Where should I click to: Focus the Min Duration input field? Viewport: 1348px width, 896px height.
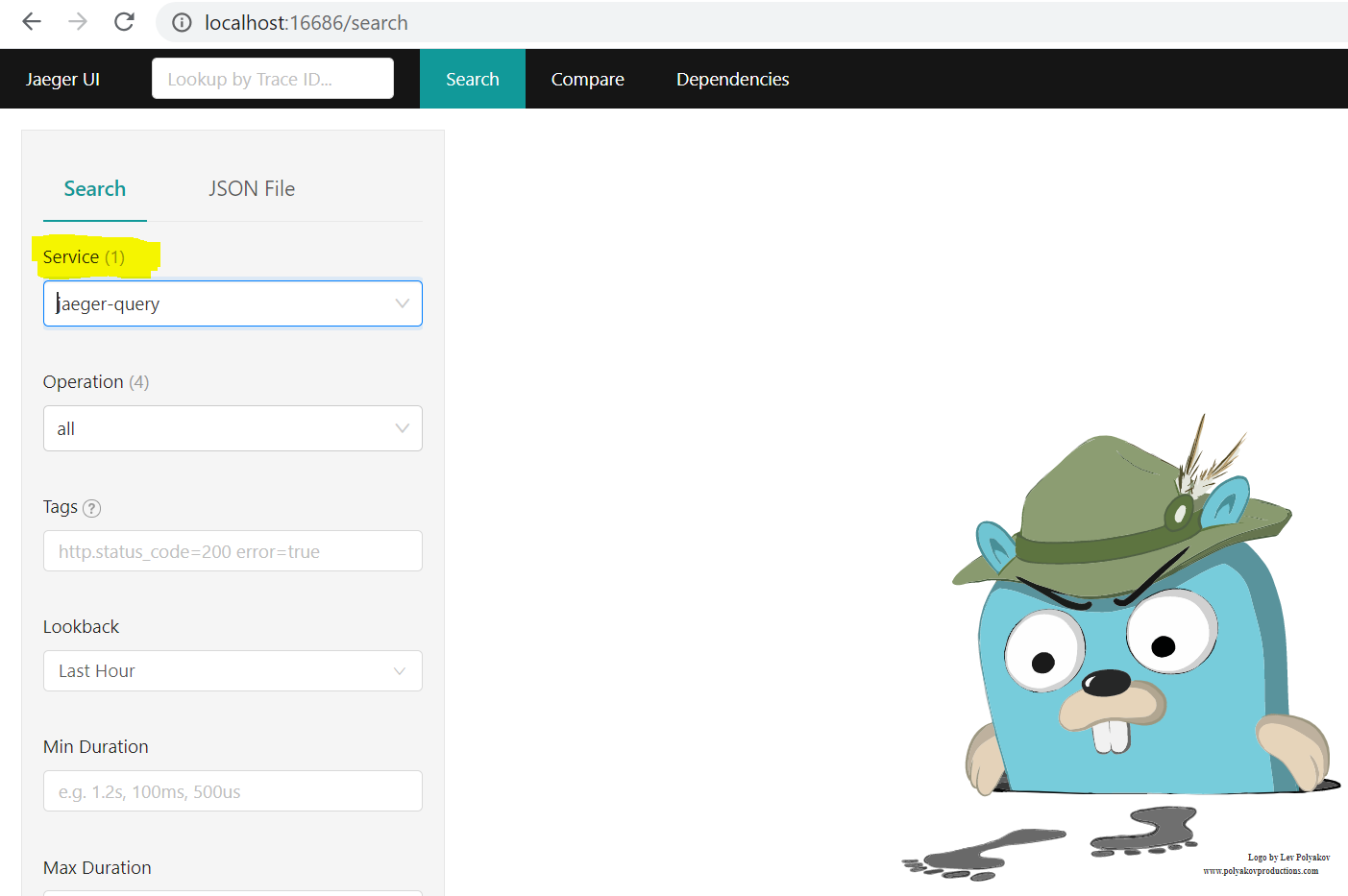[x=233, y=791]
